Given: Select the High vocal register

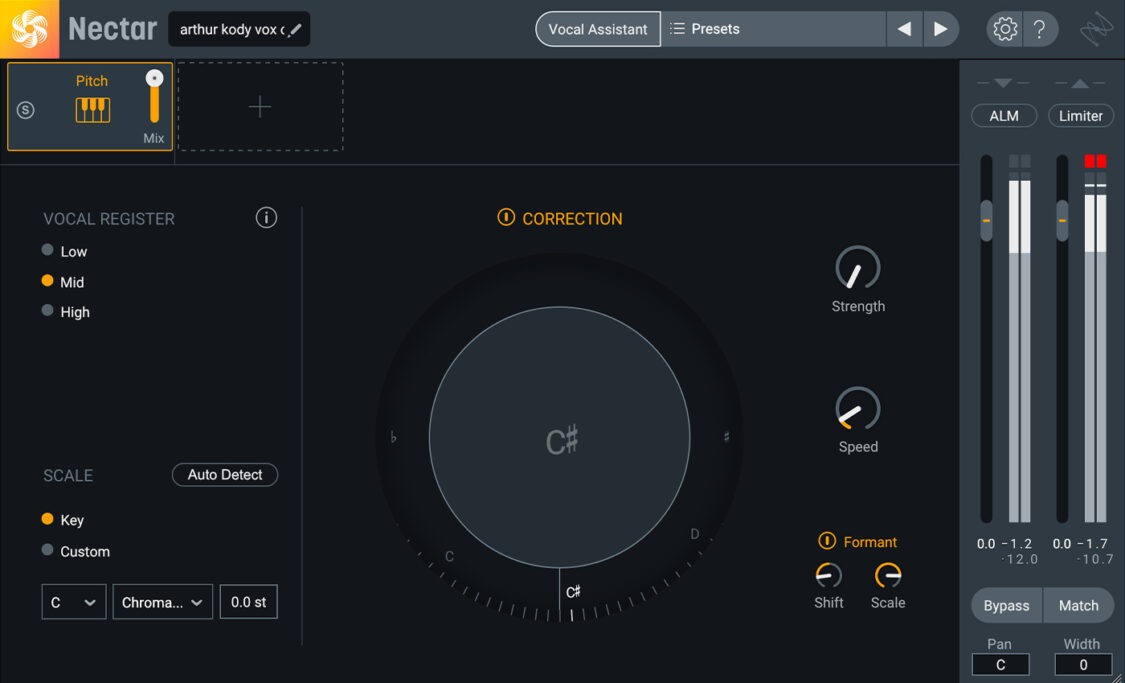Looking at the screenshot, I should pos(46,312).
